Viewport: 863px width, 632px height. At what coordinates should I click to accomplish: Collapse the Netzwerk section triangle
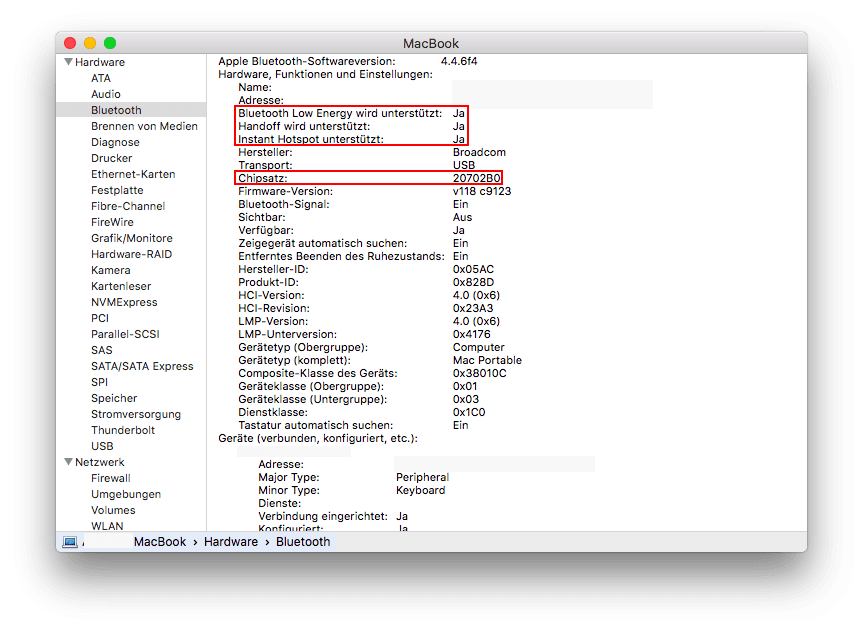(69, 462)
